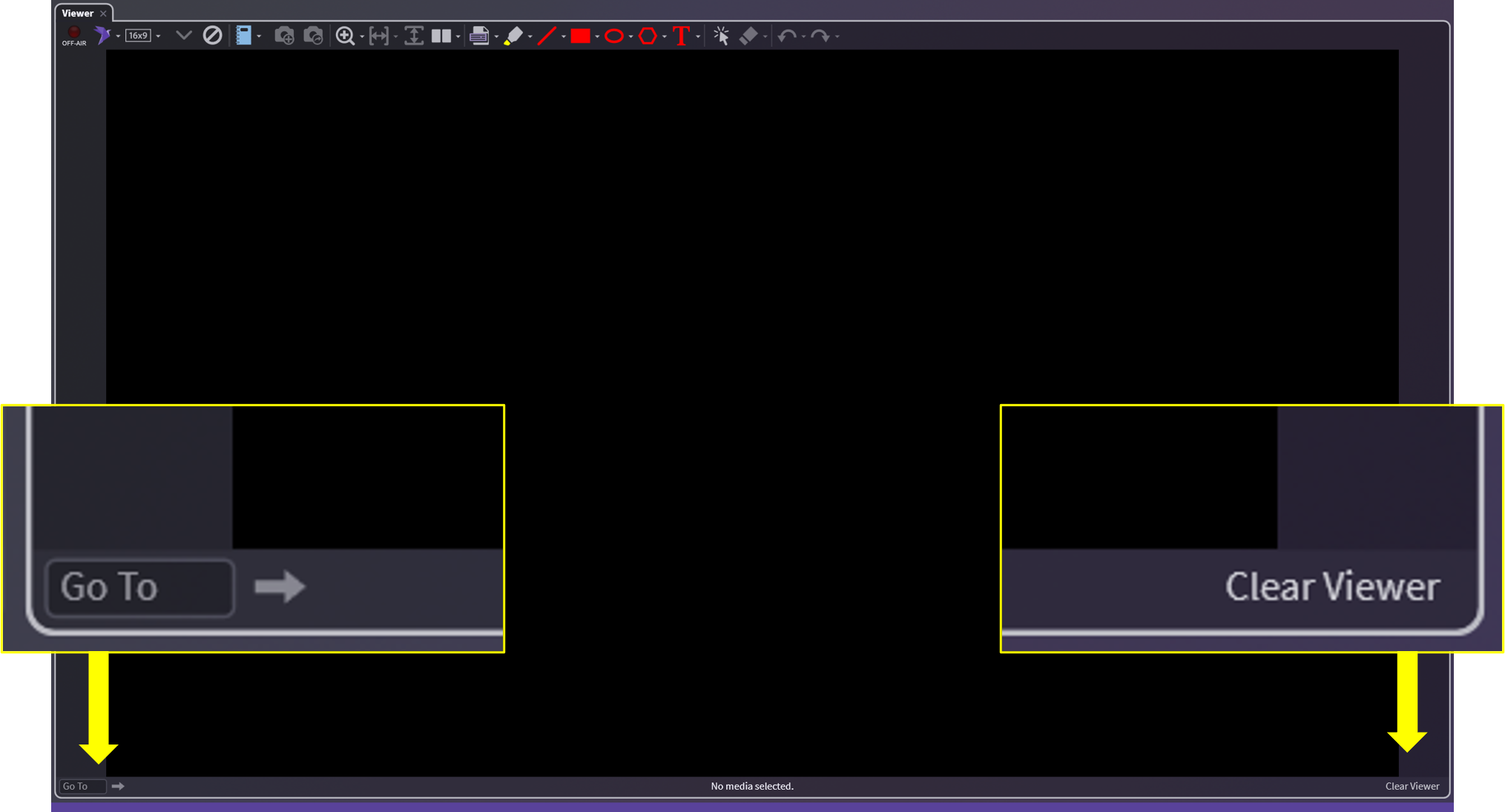Expand the eraser tool options arrow
1505x812 pixels.
(765, 36)
